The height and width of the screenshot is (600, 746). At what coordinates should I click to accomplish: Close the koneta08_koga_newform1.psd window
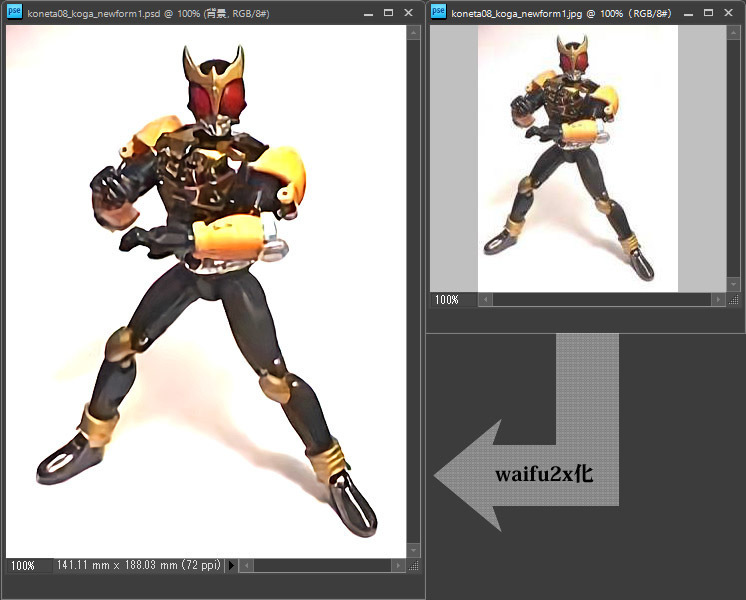coord(408,13)
